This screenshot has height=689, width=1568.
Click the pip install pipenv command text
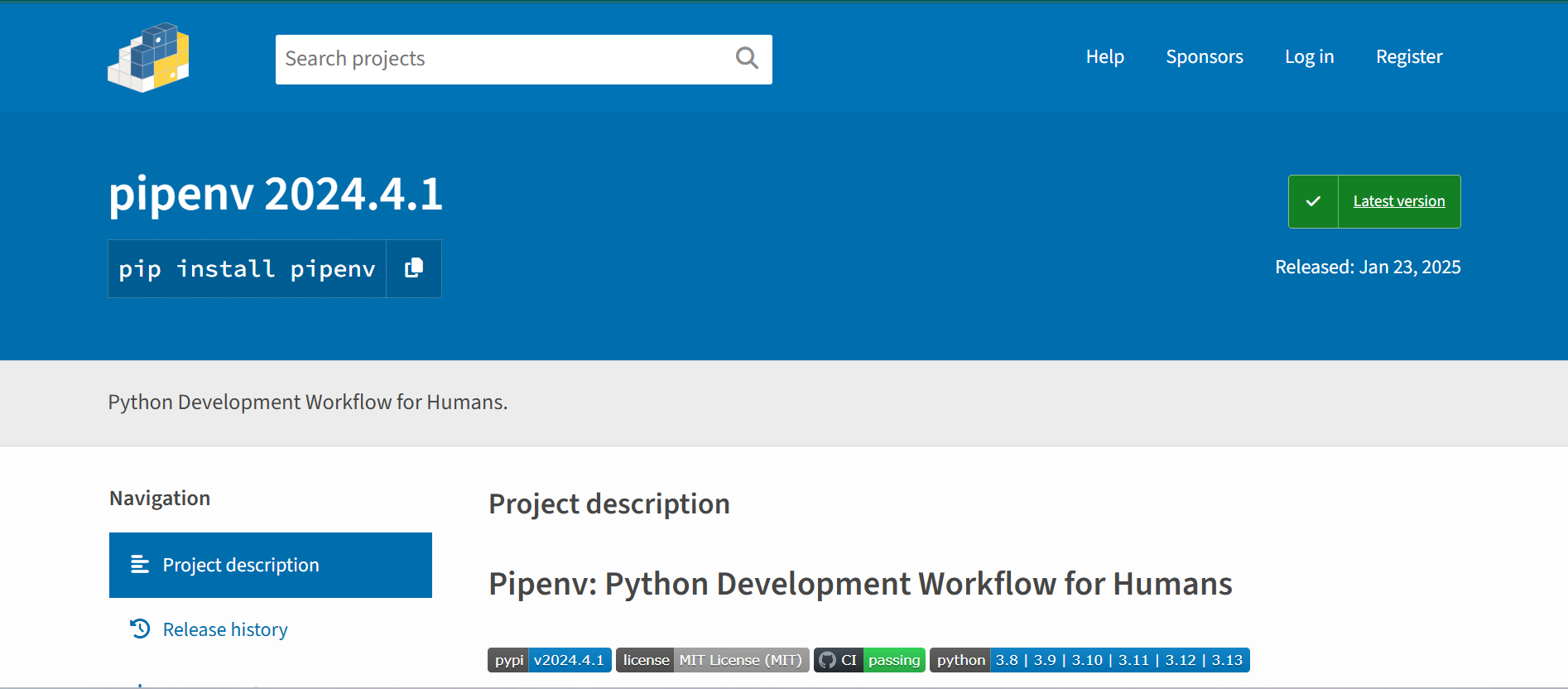247,269
